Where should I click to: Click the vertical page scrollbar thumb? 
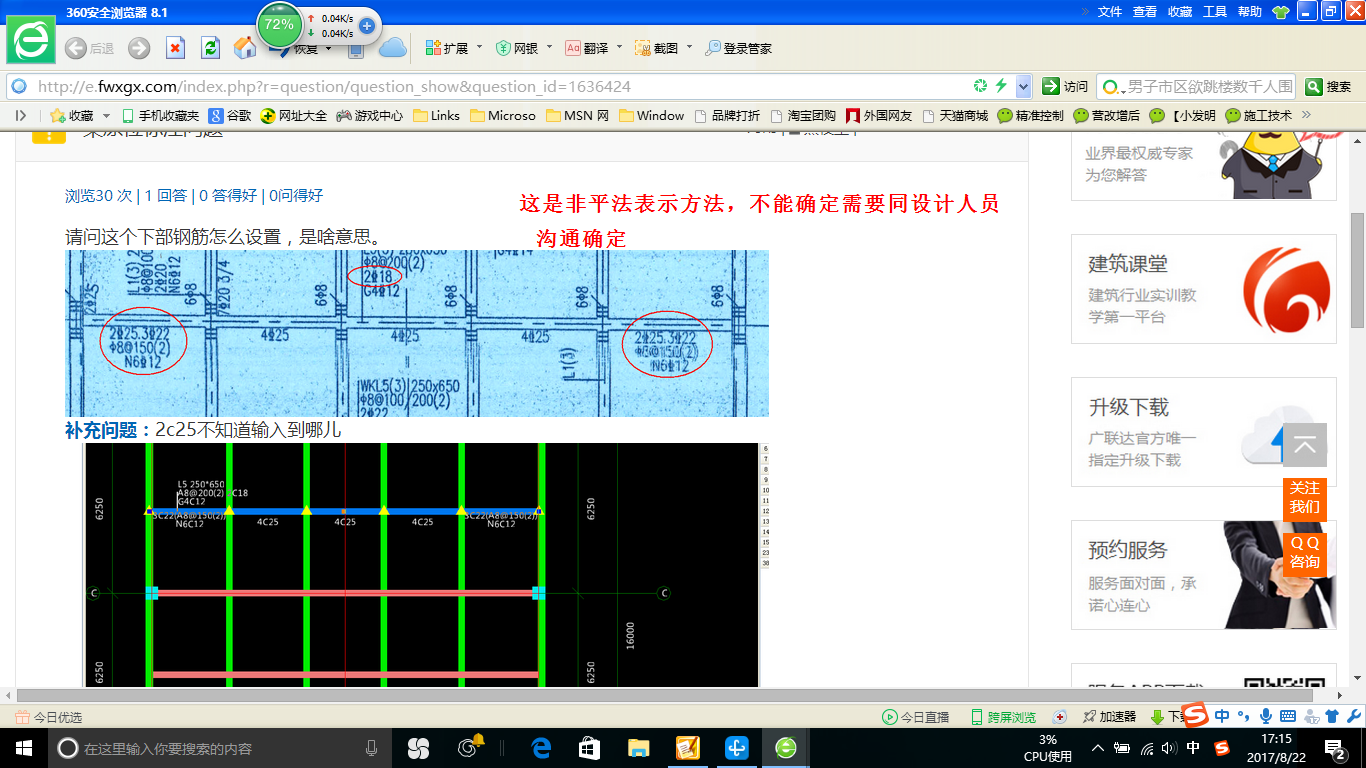coord(1357,270)
